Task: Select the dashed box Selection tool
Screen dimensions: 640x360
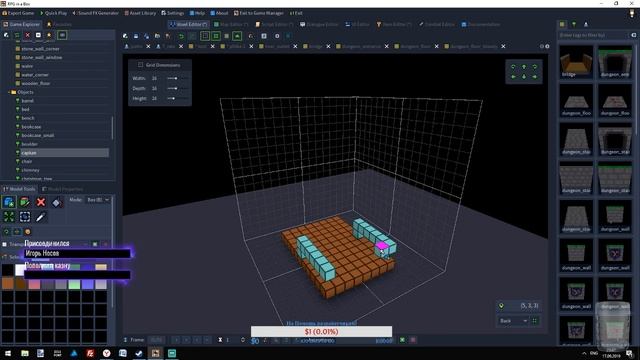Action: [25, 217]
